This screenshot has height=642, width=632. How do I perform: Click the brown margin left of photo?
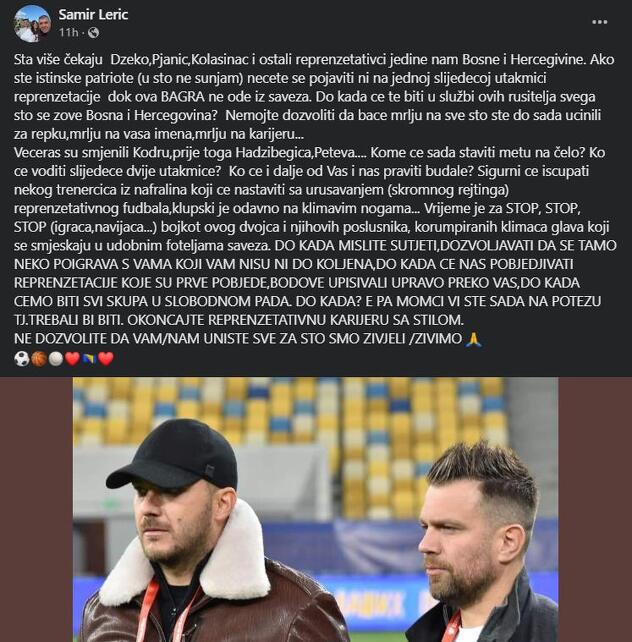(36, 509)
